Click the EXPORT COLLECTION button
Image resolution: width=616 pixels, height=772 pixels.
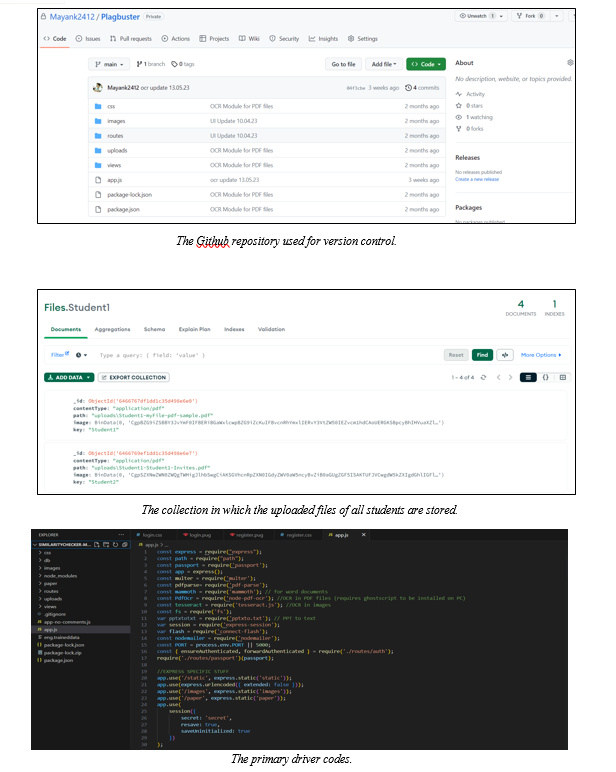pos(133,378)
